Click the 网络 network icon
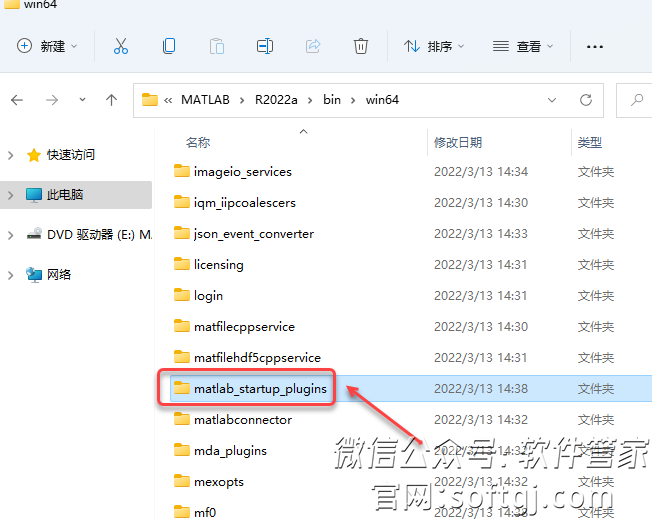Image resolution: width=652 pixels, height=519 pixels. click(34, 275)
